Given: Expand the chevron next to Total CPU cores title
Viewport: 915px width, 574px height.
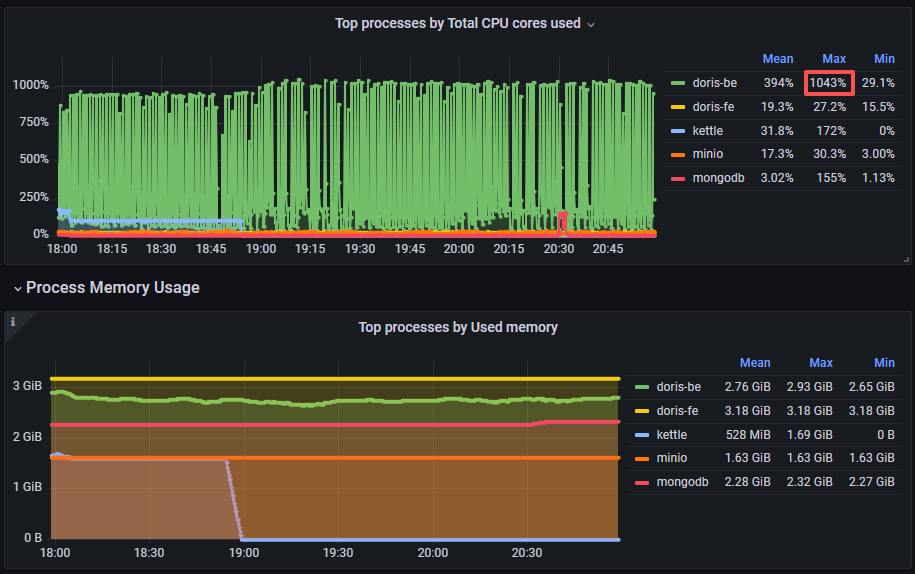Looking at the screenshot, I should pyautogui.click(x=591, y=24).
